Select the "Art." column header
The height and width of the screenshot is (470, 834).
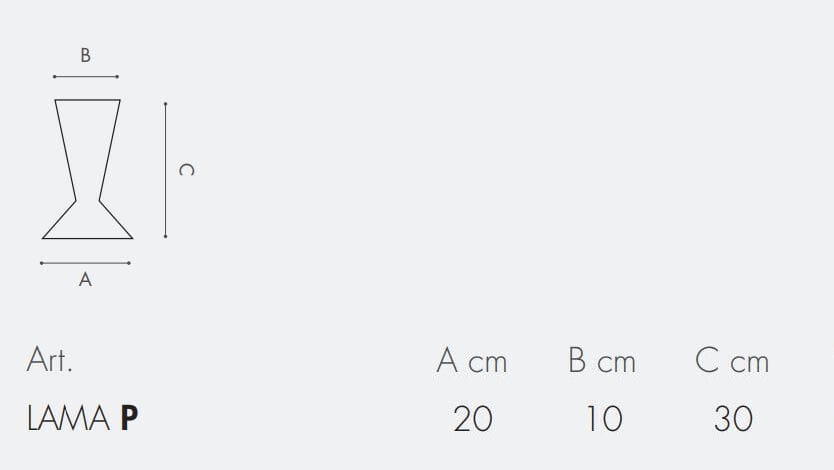pos(49,360)
